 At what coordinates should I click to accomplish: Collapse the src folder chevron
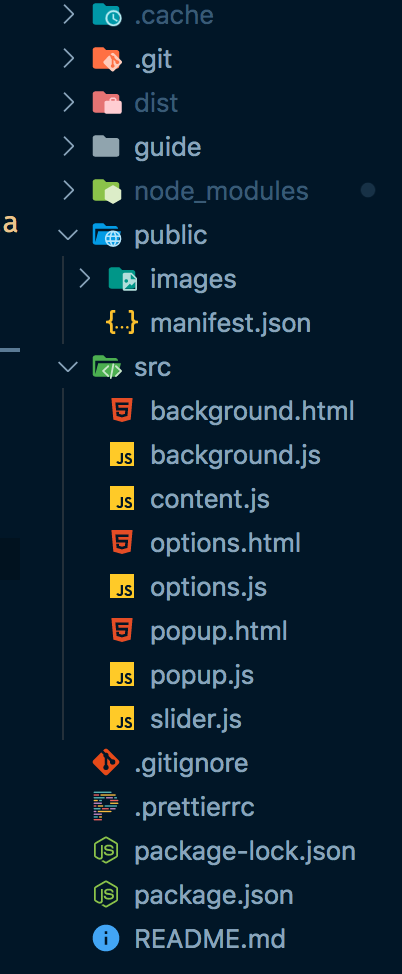pos(68,367)
